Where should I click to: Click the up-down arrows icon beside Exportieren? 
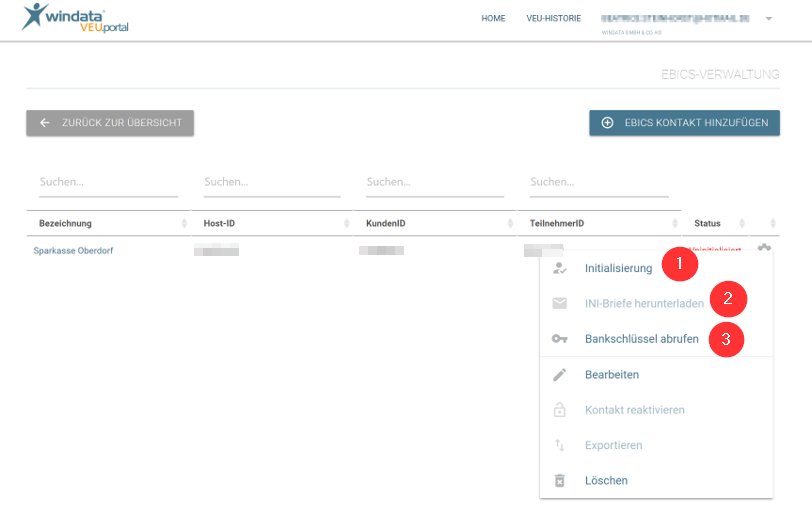click(x=559, y=445)
